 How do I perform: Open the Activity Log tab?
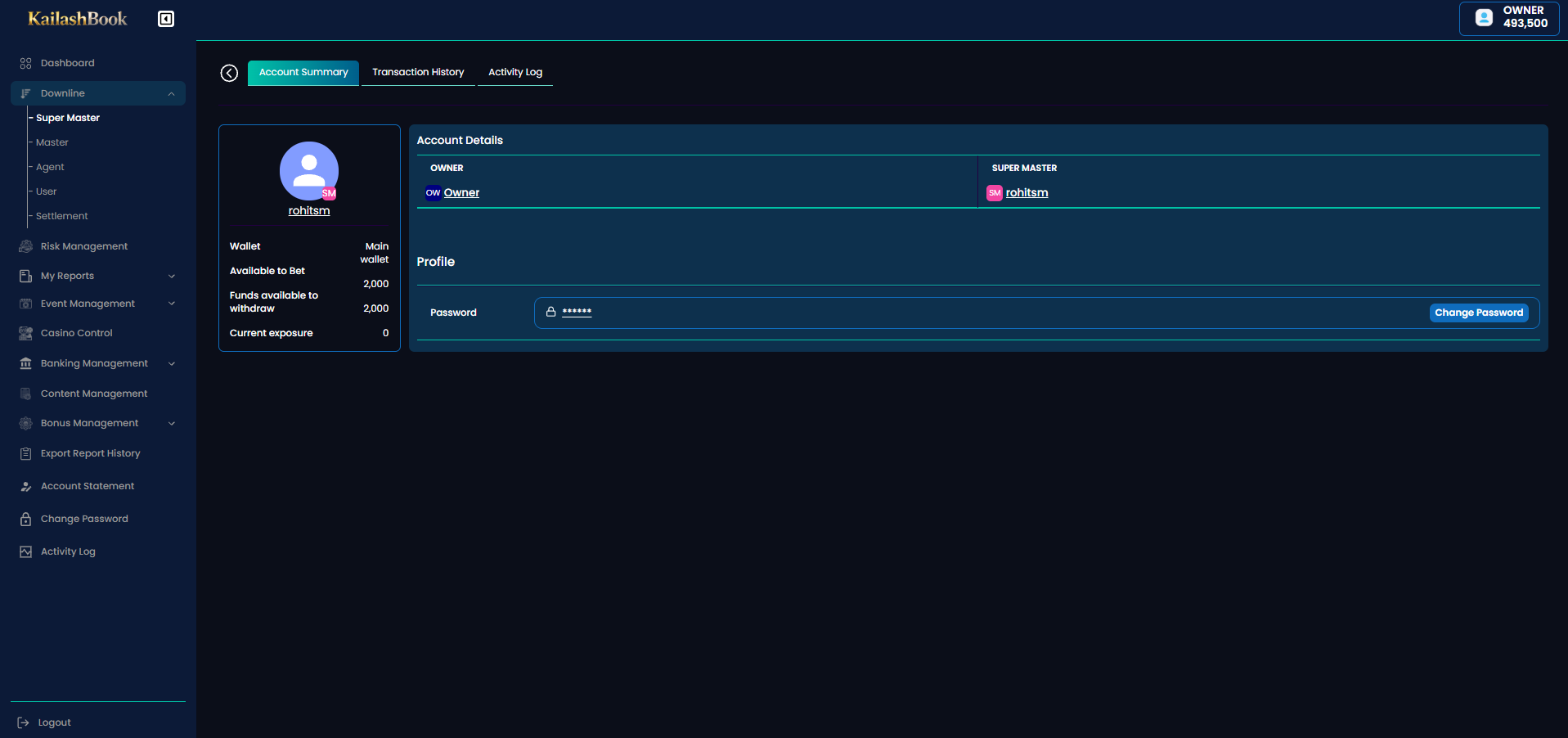coord(515,73)
